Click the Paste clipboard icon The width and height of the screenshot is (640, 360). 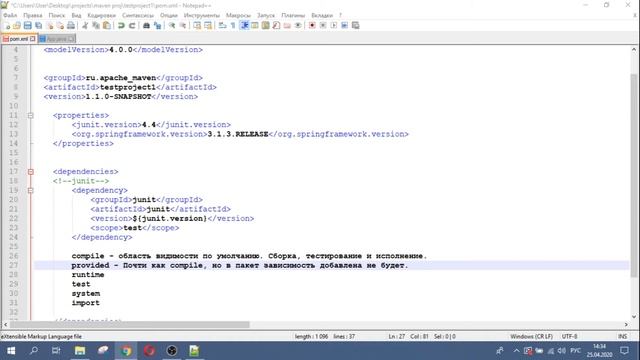click(x=107, y=26)
